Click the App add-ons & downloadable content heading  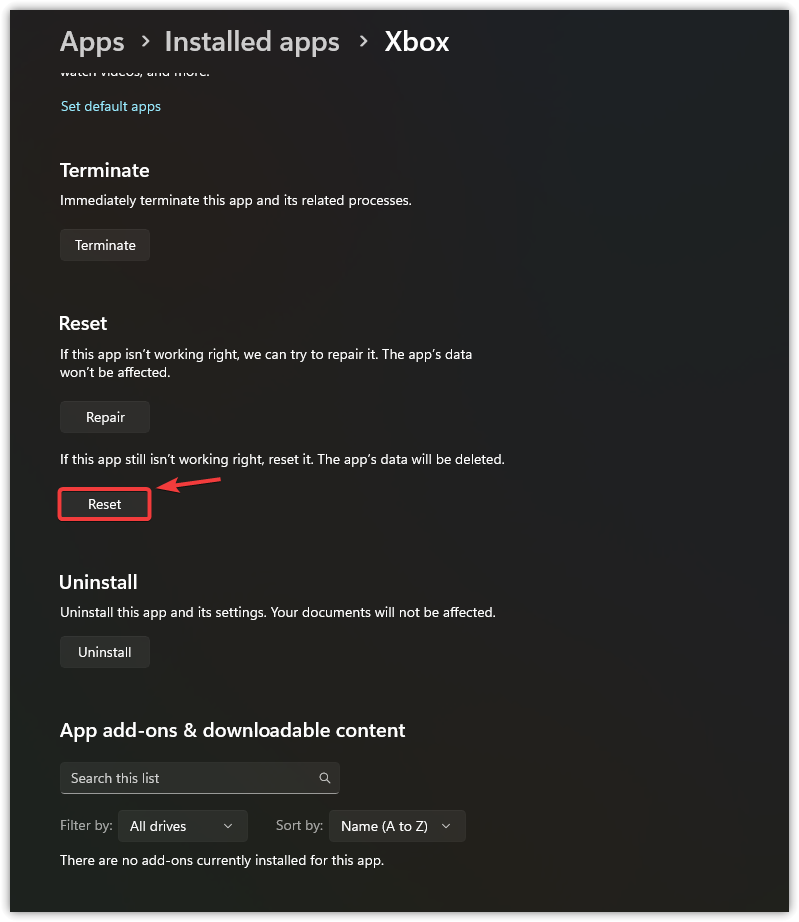233,730
